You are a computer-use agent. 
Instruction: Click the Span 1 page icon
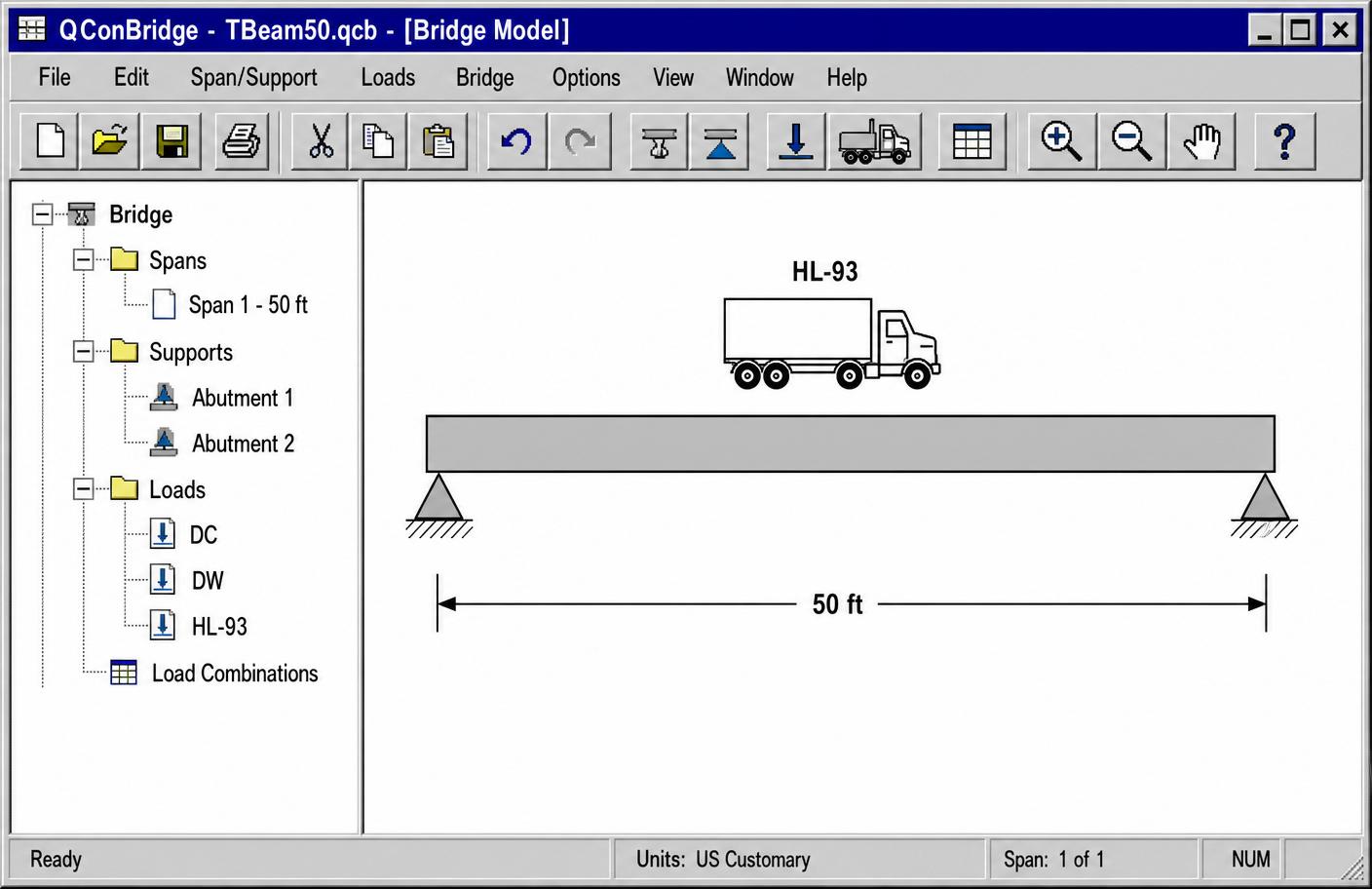pos(164,305)
